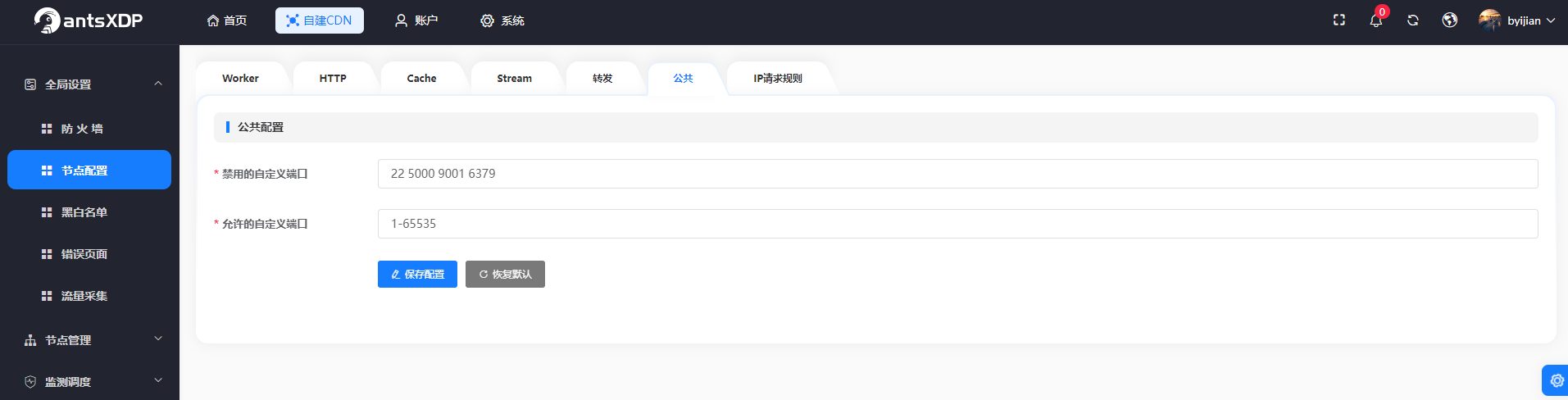Select 节点配置 in sidebar

(89, 170)
